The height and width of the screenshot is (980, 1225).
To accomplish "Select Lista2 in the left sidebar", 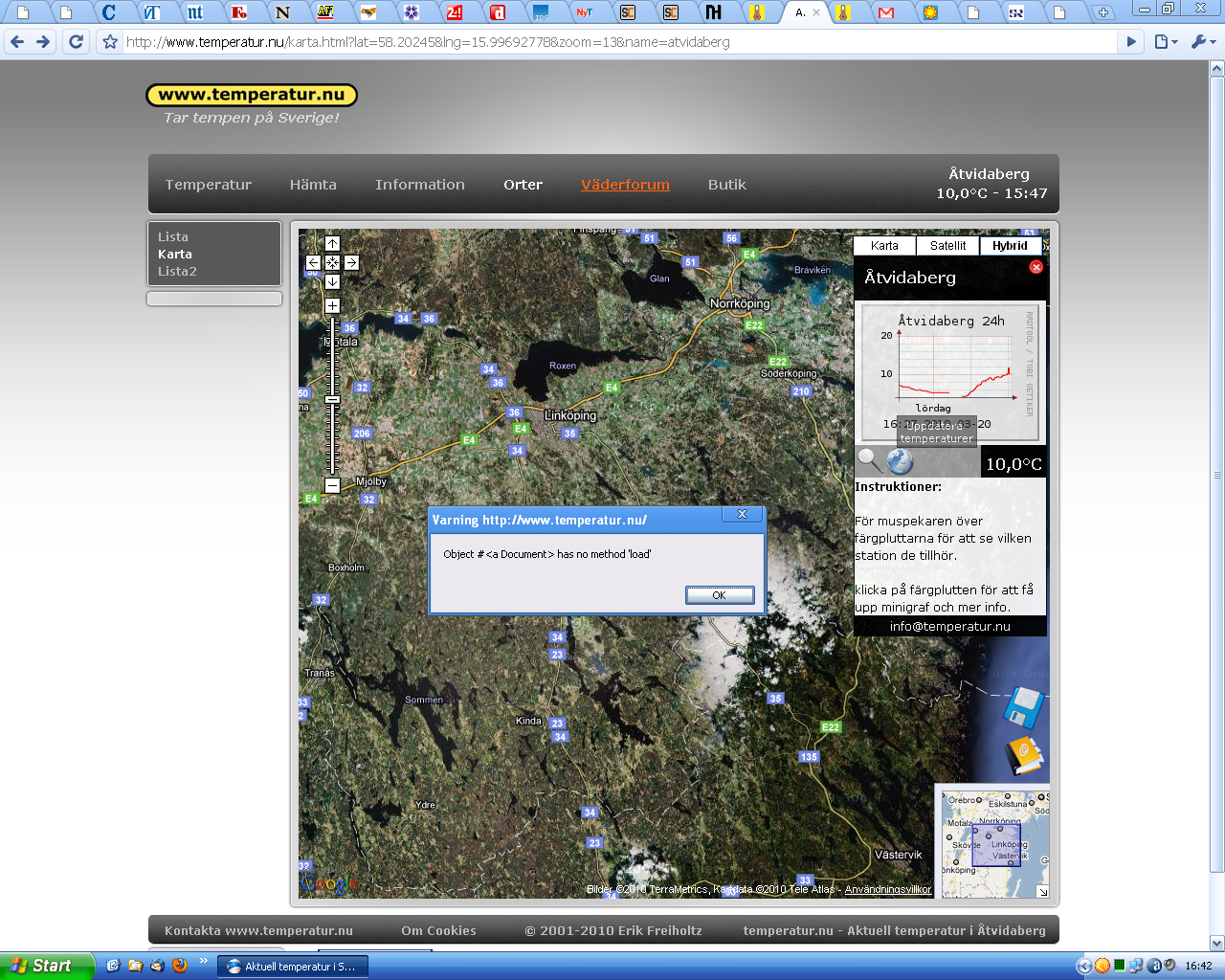I will pyautogui.click(x=177, y=272).
